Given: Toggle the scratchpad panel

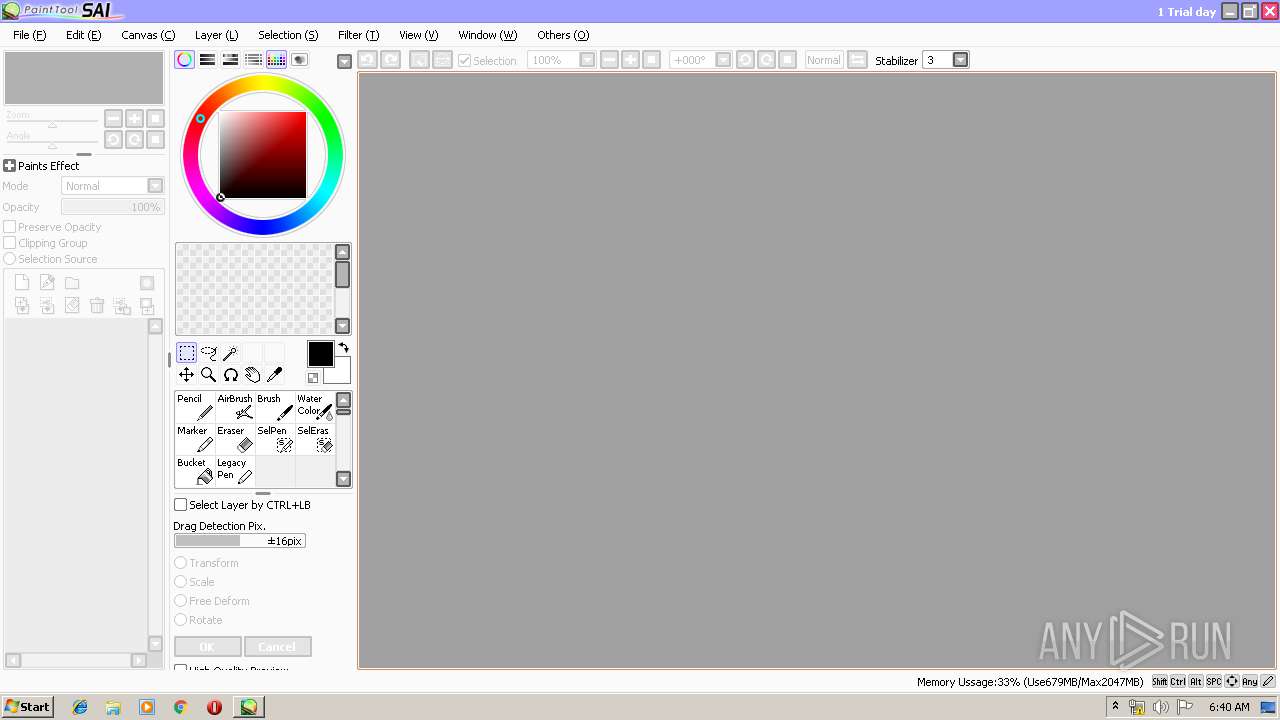Looking at the screenshot, I should (299, 60).
